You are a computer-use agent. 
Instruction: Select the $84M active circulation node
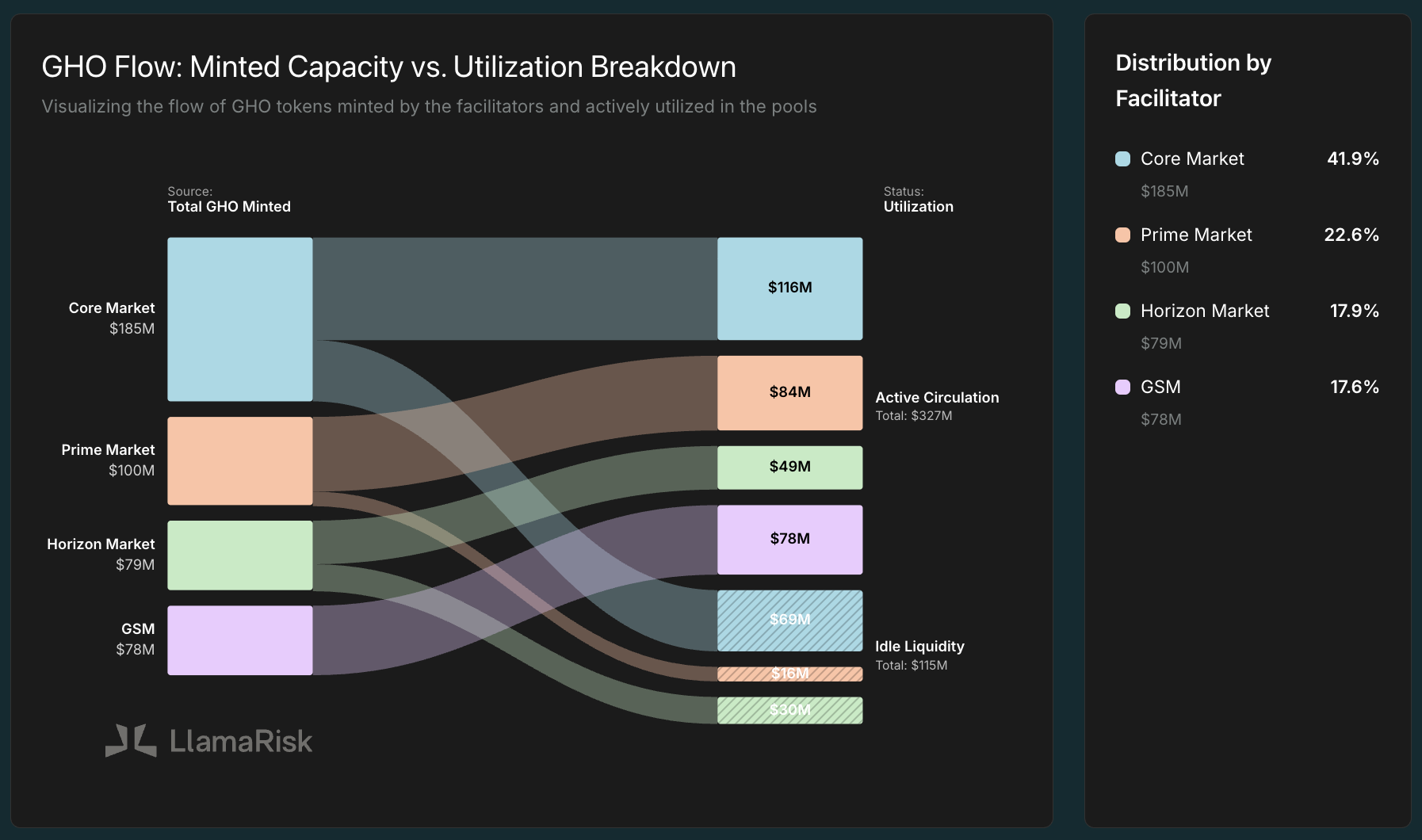click(790, 393)
